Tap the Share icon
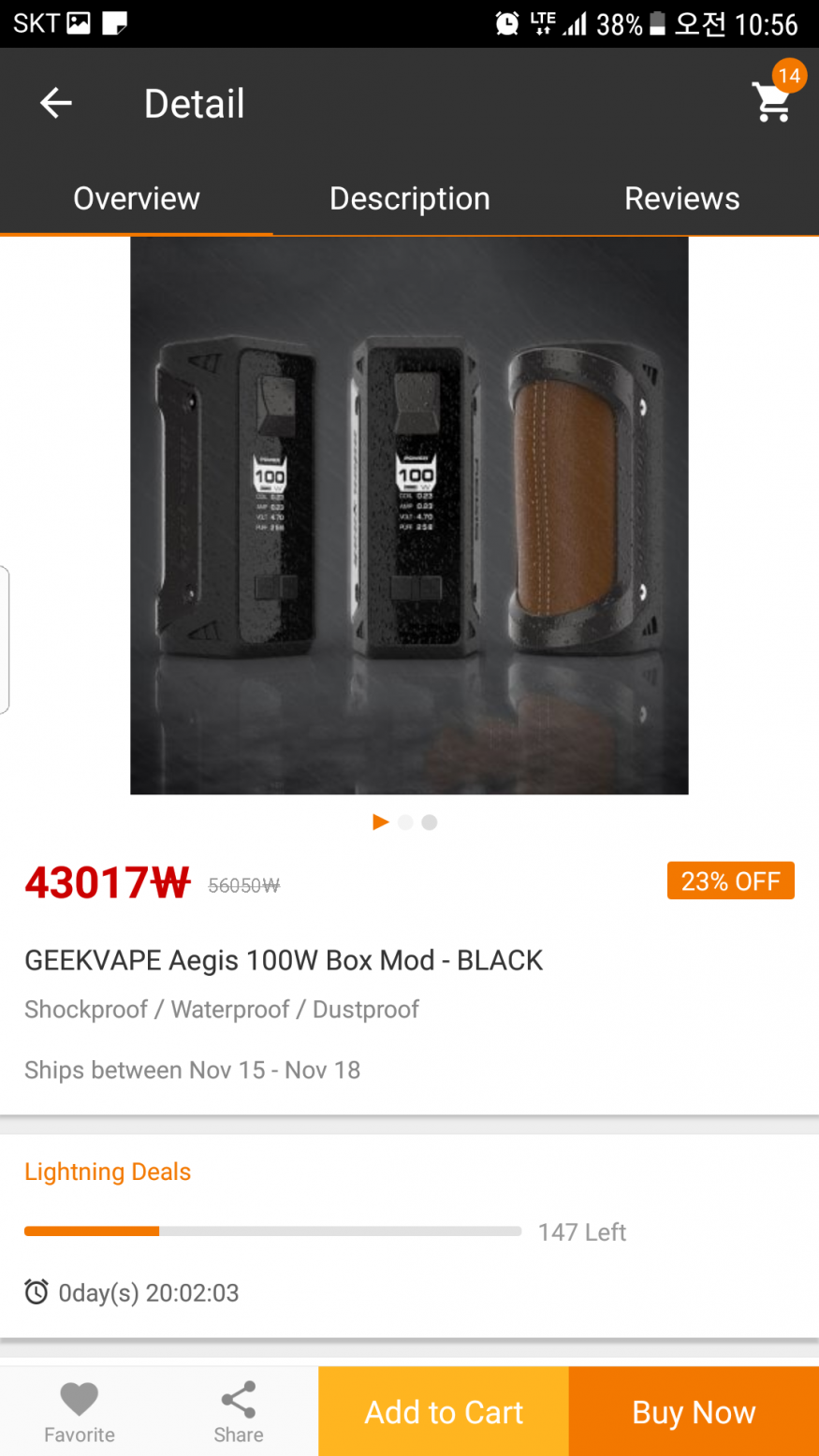 coord(239,1400)
